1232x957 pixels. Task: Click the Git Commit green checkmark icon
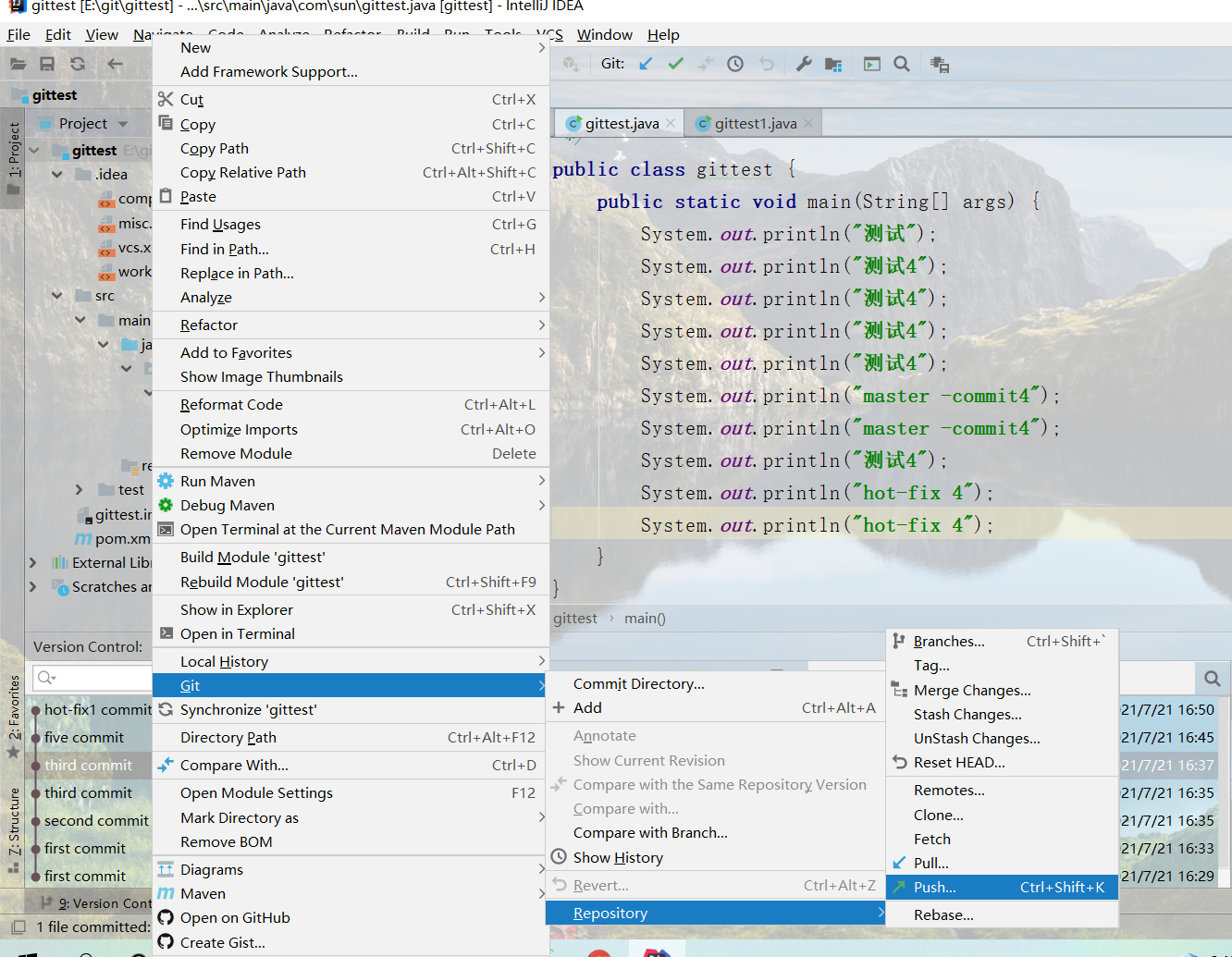coord(676,64)
